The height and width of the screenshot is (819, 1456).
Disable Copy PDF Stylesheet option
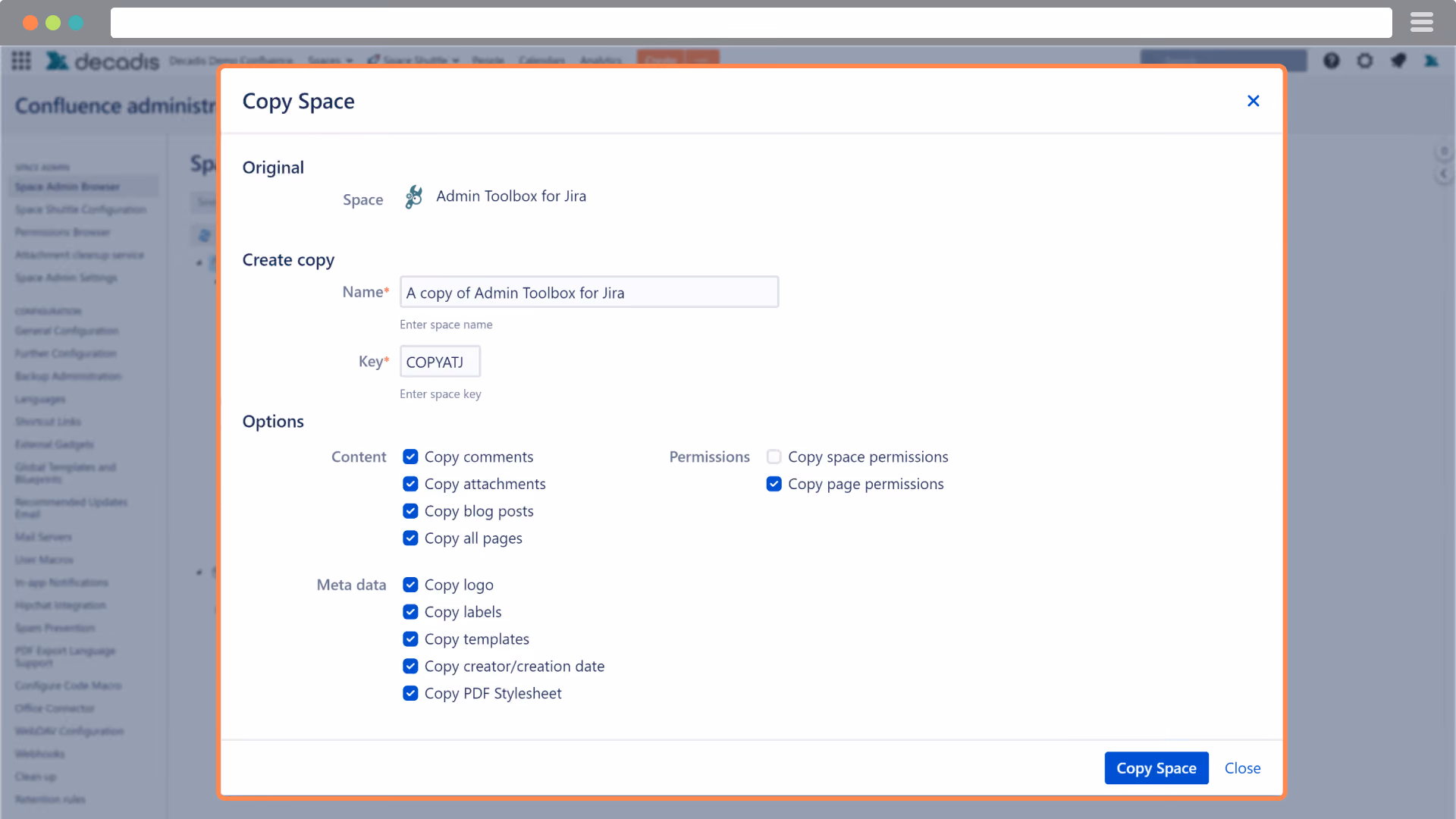coord(410,693)
